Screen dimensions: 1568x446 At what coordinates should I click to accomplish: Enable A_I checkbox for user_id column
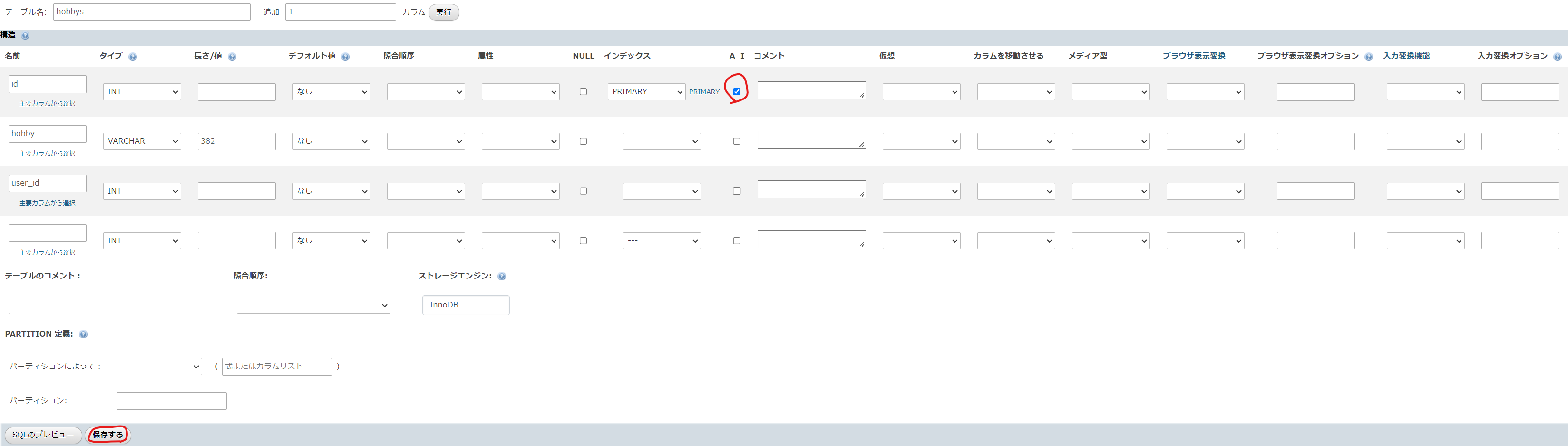[737, 191]
